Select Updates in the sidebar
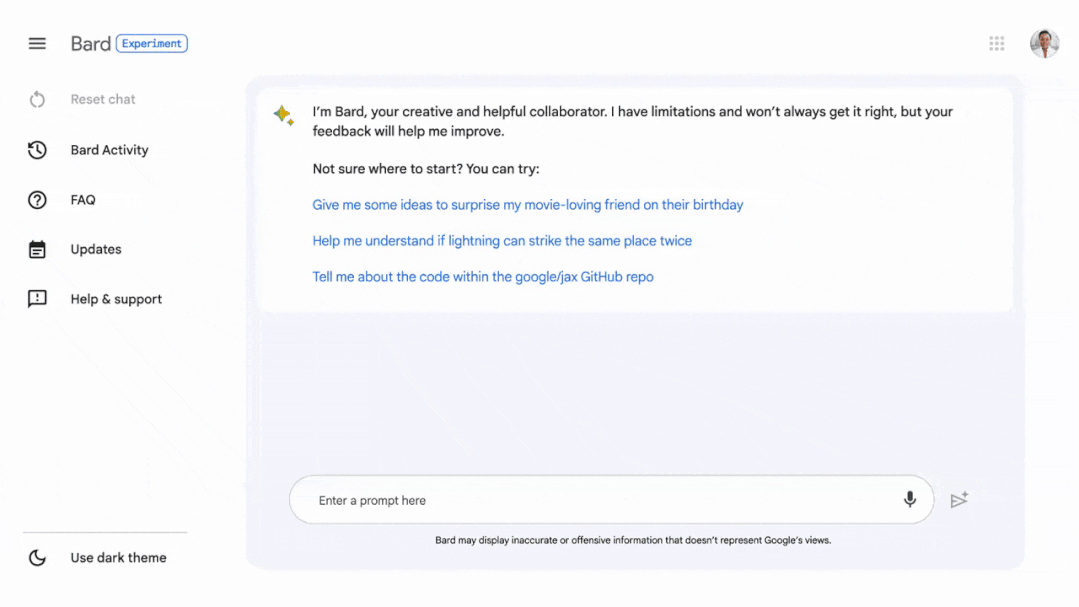 click(x=96, y=250)
